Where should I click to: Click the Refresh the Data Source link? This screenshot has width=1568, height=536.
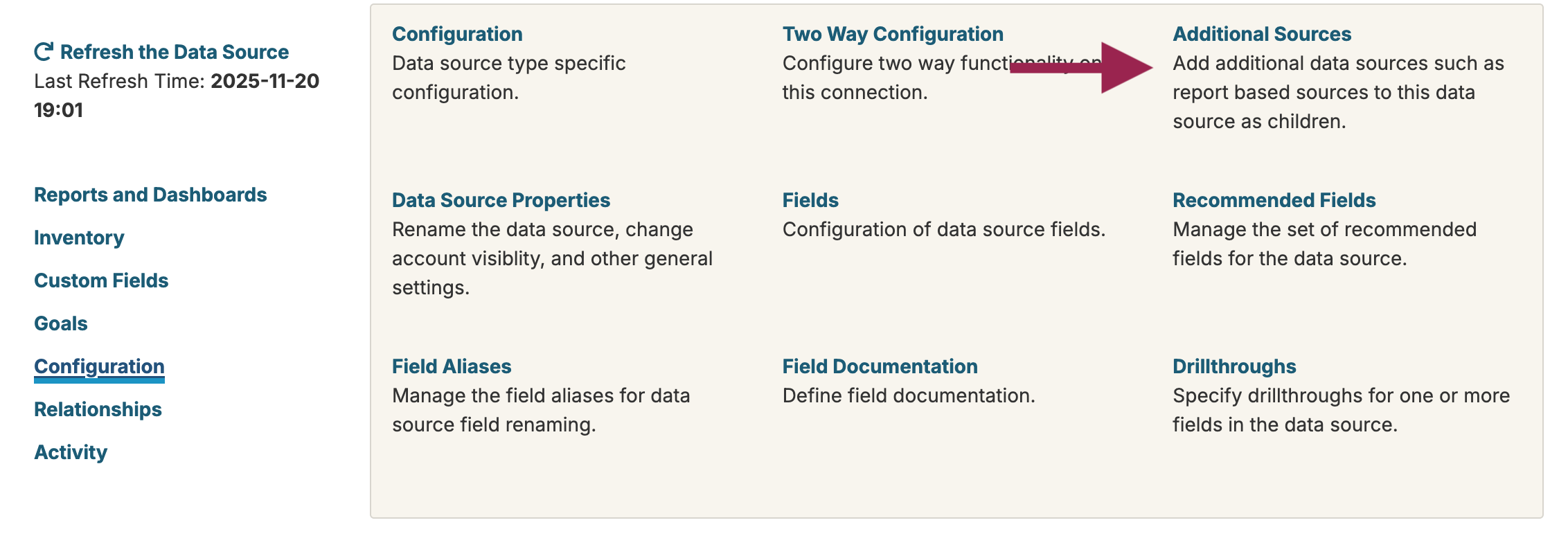click(x=174, y=52)
